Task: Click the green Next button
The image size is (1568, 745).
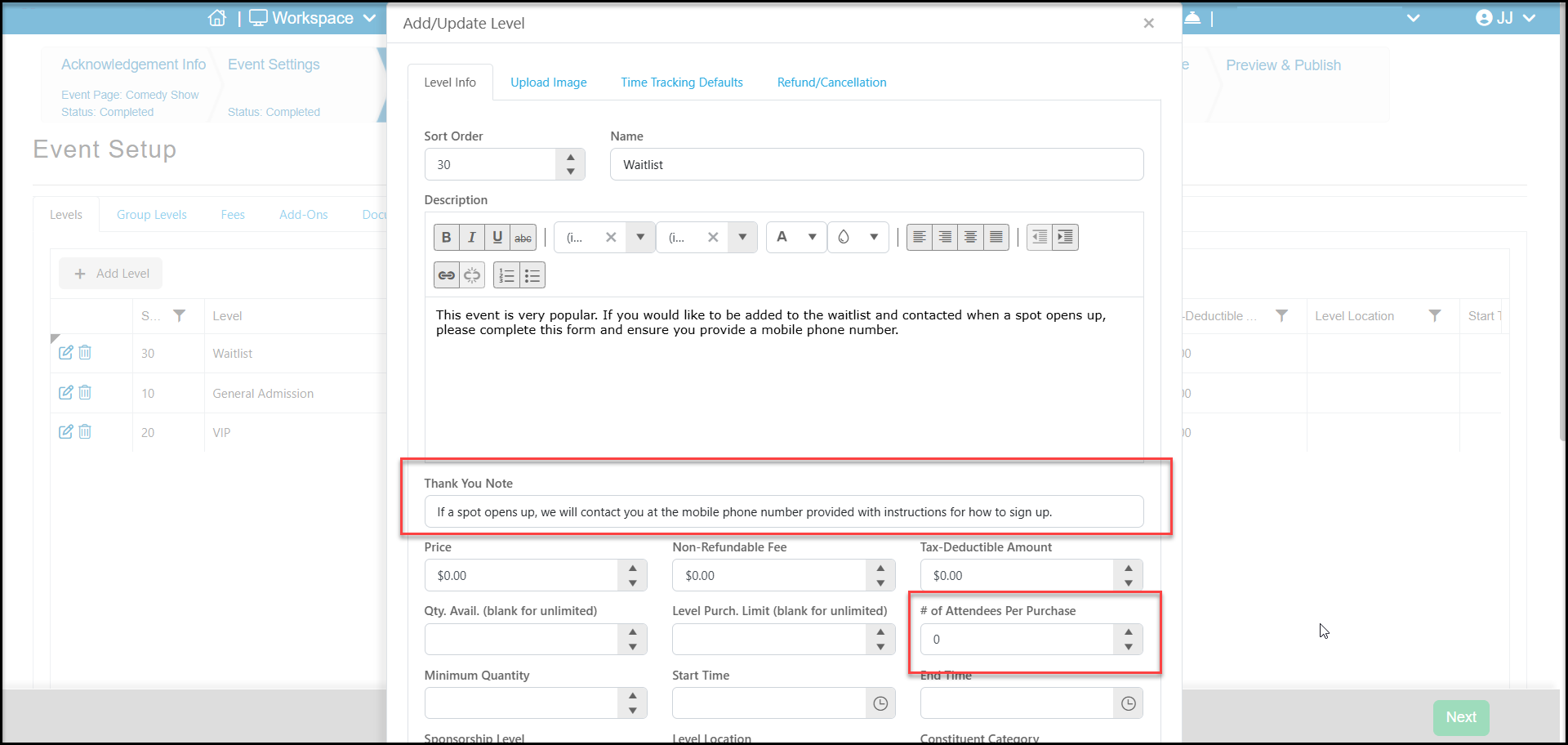Action: click(x=1461, y=717)
